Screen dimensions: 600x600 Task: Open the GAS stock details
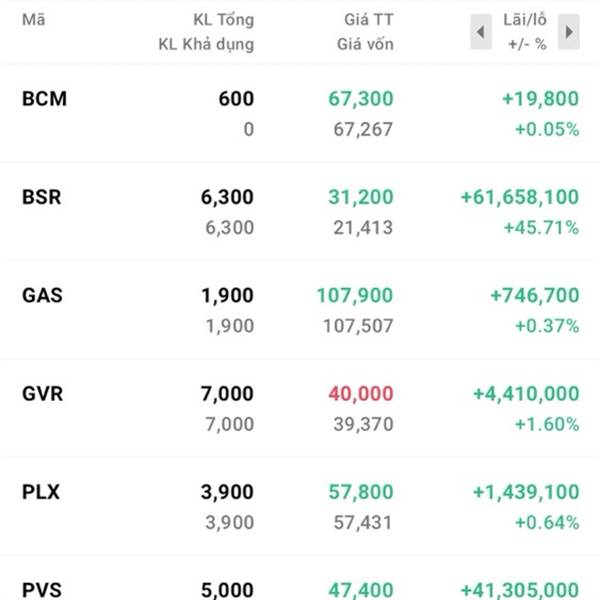tap(42, 295)
